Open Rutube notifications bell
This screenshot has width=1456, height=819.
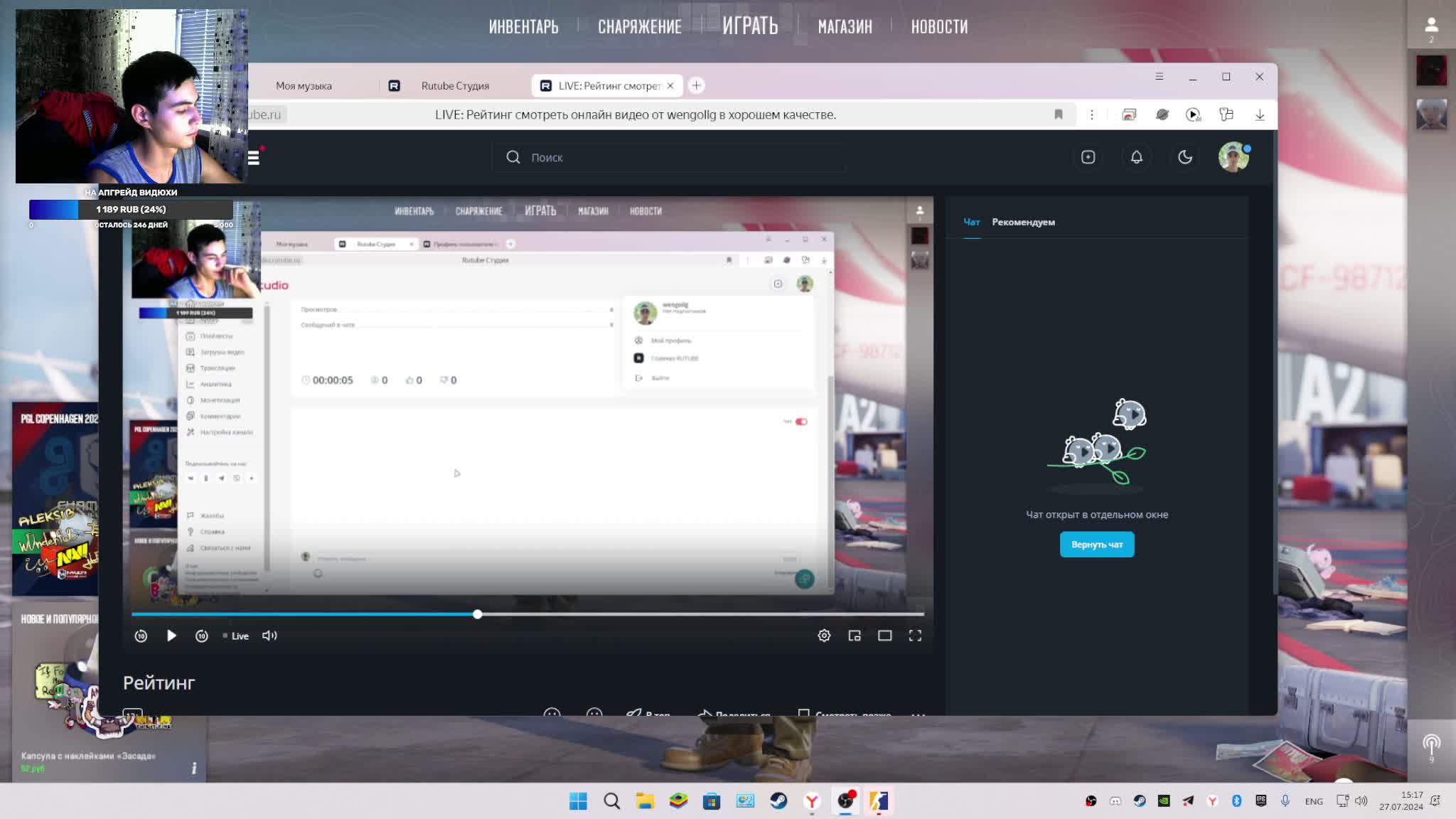point(1136,157)
